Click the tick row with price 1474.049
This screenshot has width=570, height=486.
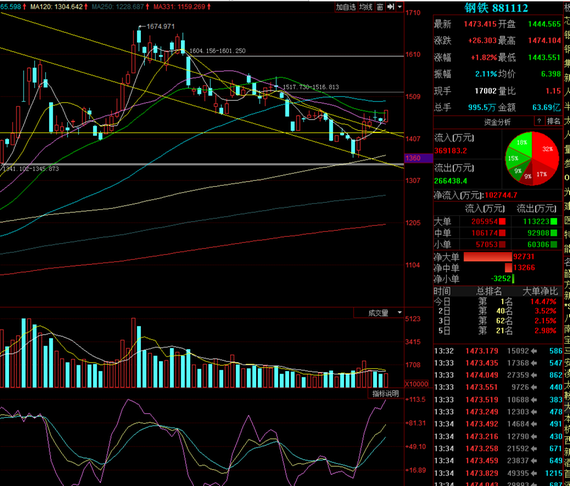click(x=498, y=375)
